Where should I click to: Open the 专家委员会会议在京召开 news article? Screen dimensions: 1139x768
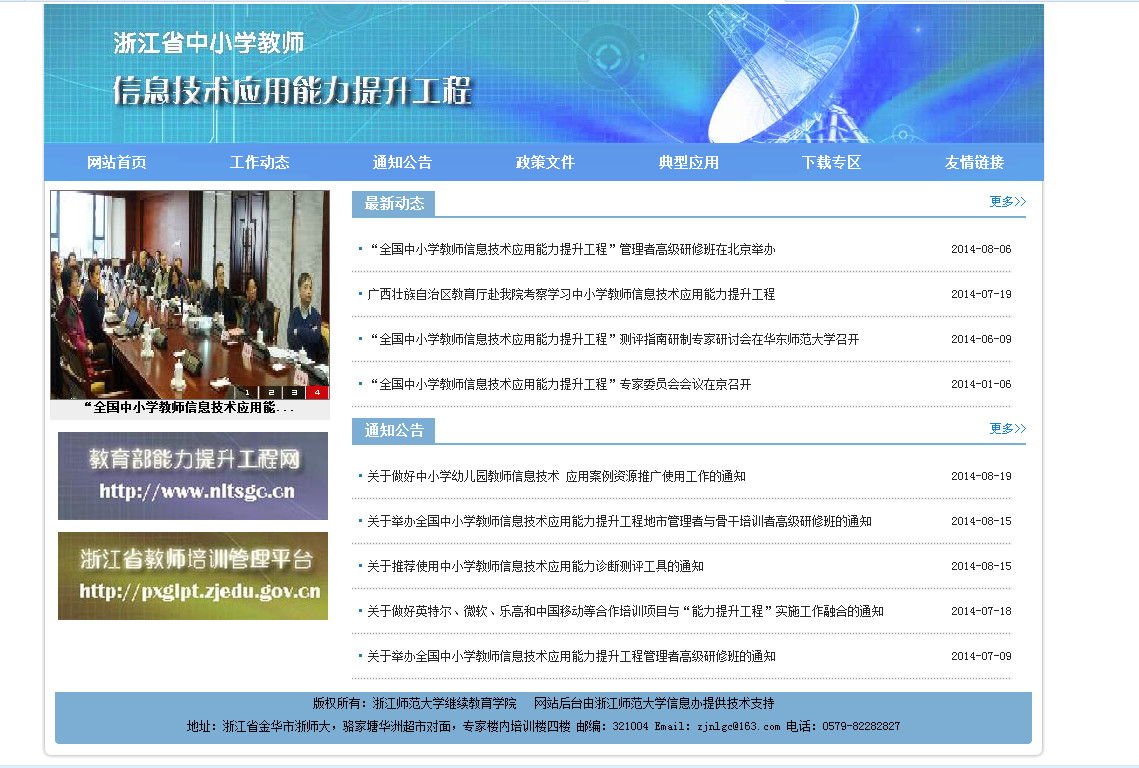[560, 385]
